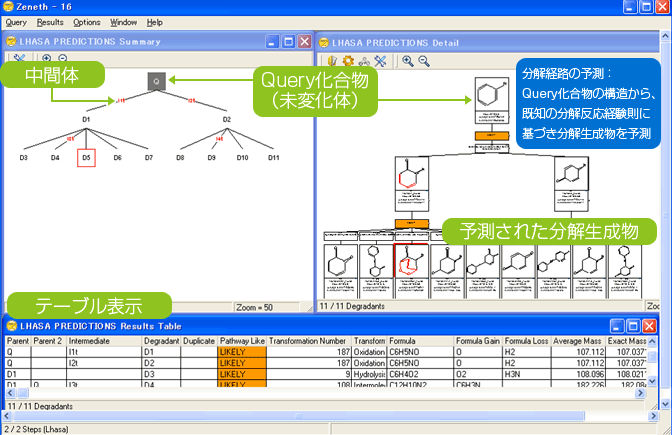This screenshot has height=435, width=672.
Task: Click the C6H4O2 formula cell
Action: 420,374
